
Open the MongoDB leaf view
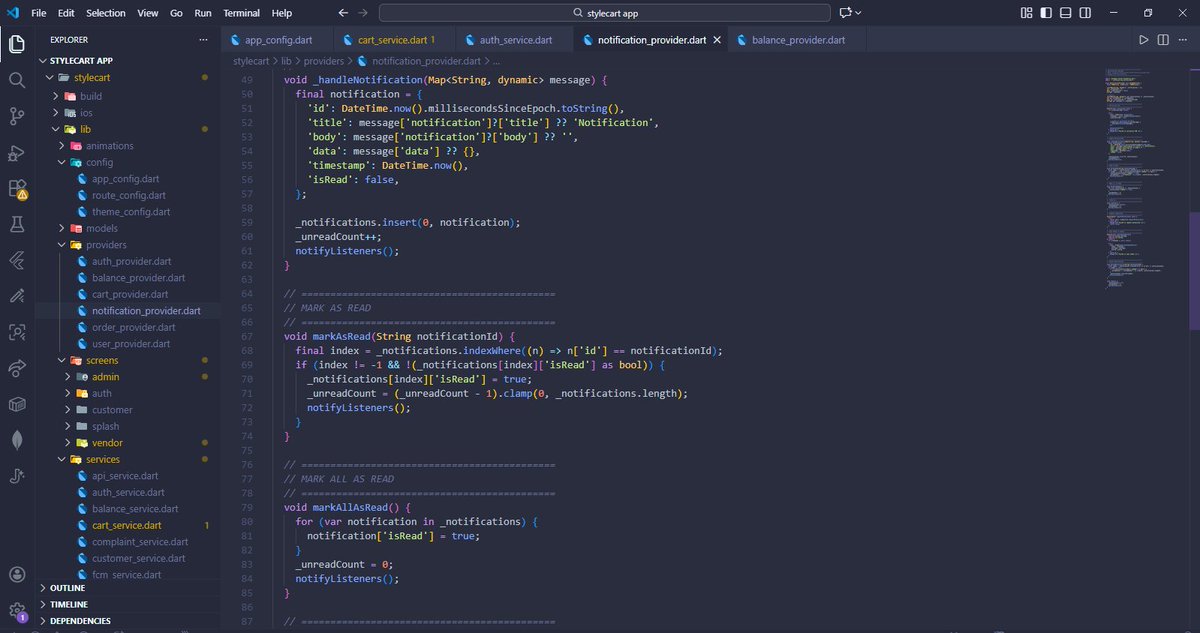click(x=17, y=440)
